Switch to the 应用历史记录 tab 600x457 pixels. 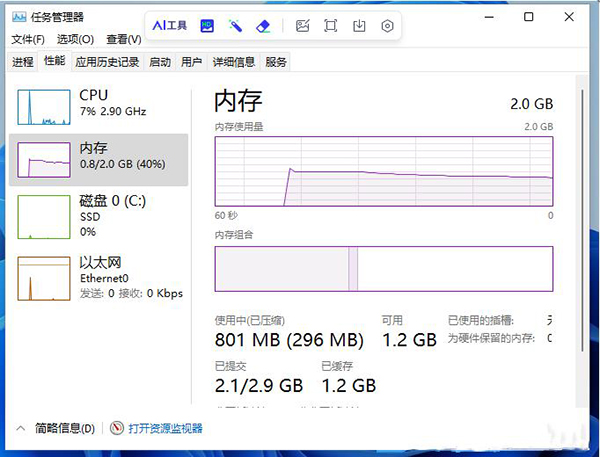coord(107,62)
